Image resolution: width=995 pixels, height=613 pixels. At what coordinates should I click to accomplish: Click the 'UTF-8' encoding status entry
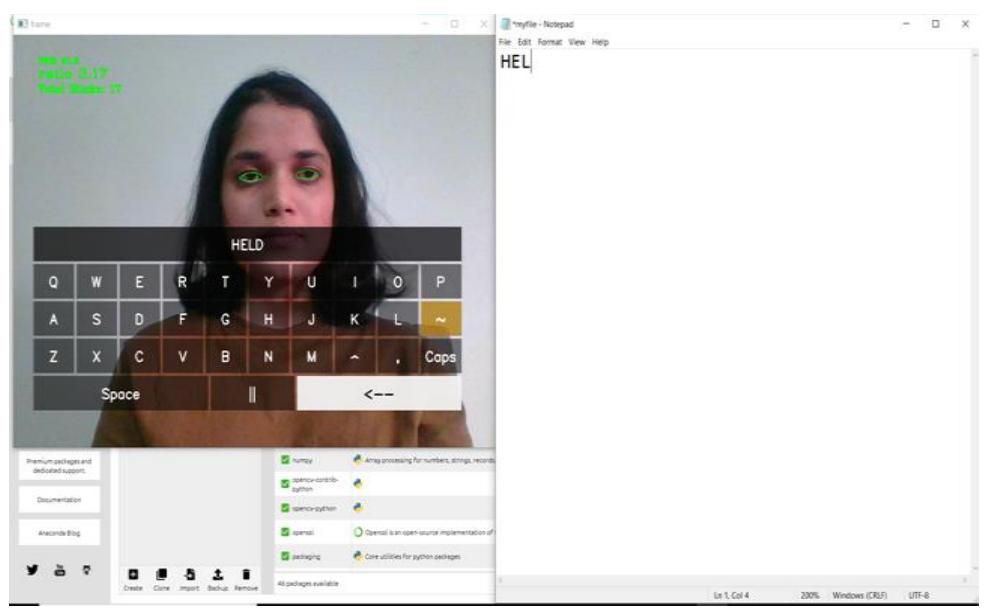[918, 595]
